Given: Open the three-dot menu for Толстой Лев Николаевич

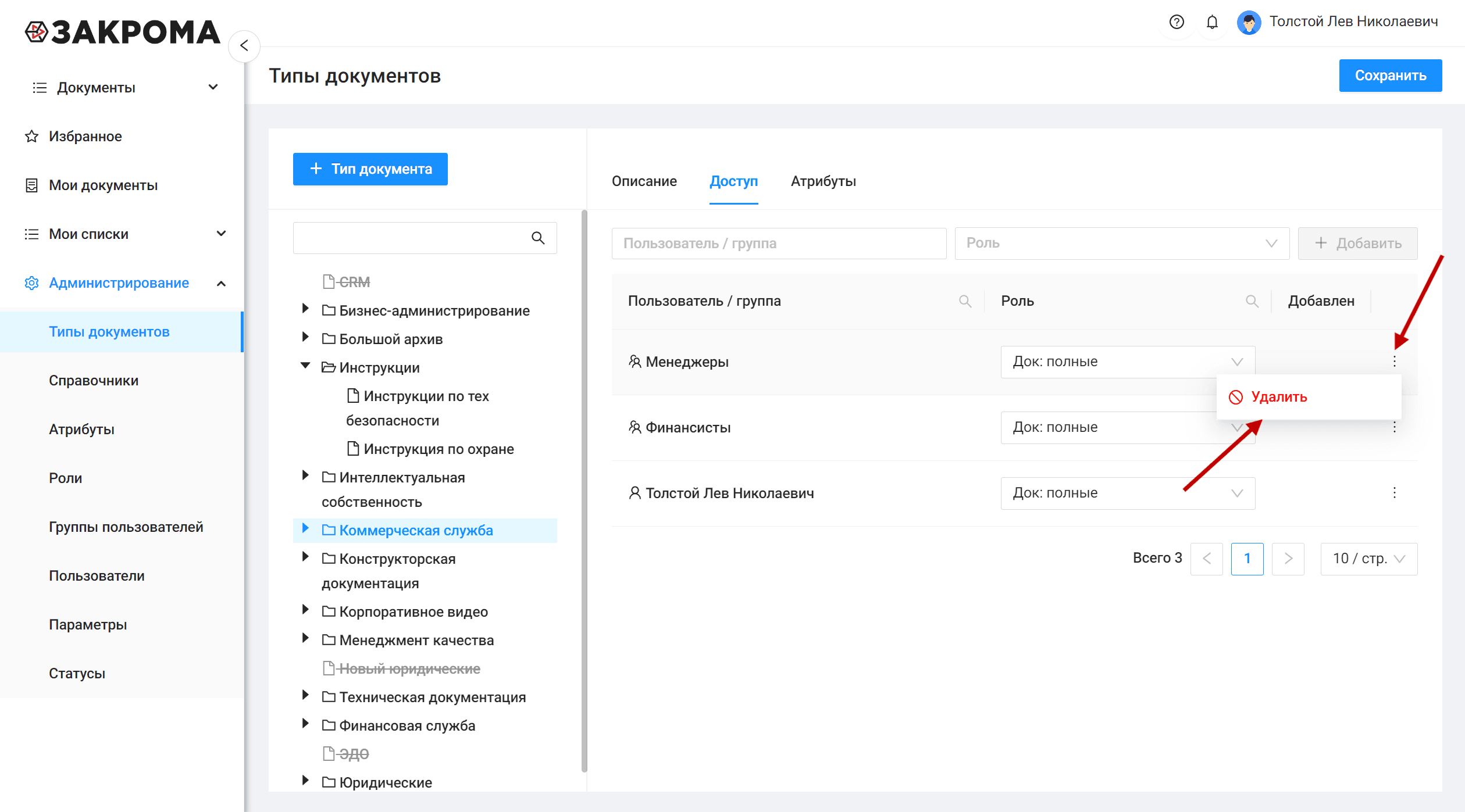Looking at the screenshot, I should [x=1394, y=493].
